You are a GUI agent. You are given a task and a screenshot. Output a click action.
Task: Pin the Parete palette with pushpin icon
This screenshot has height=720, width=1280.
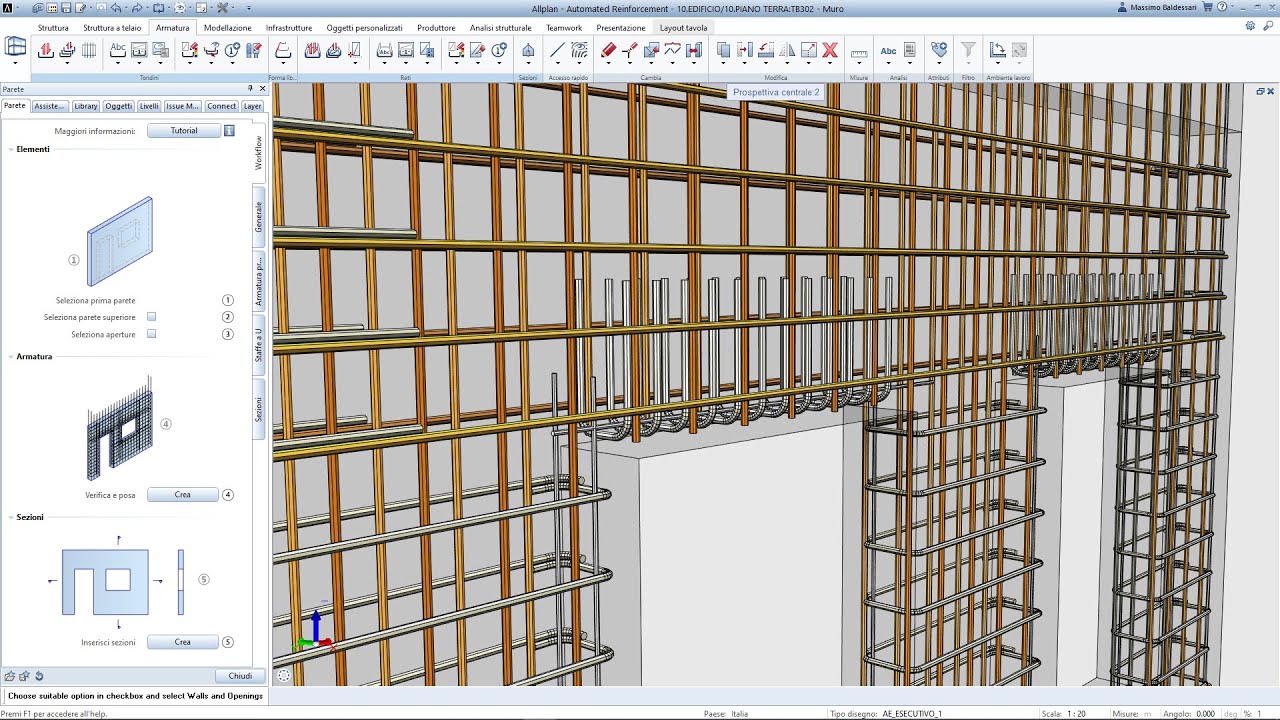[250, 89]
